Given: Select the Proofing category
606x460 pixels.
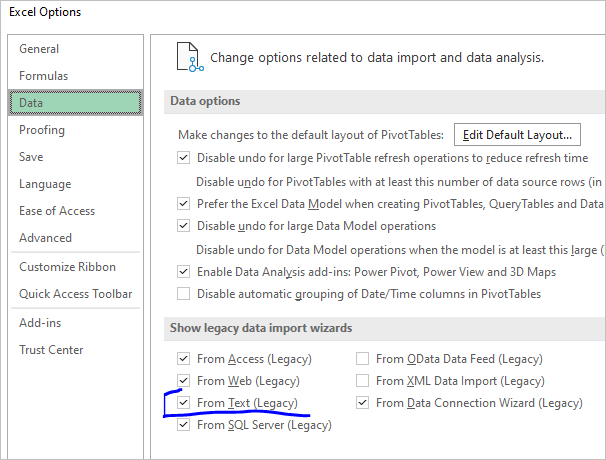Looking at the screenshot, I should click(42, 130).
